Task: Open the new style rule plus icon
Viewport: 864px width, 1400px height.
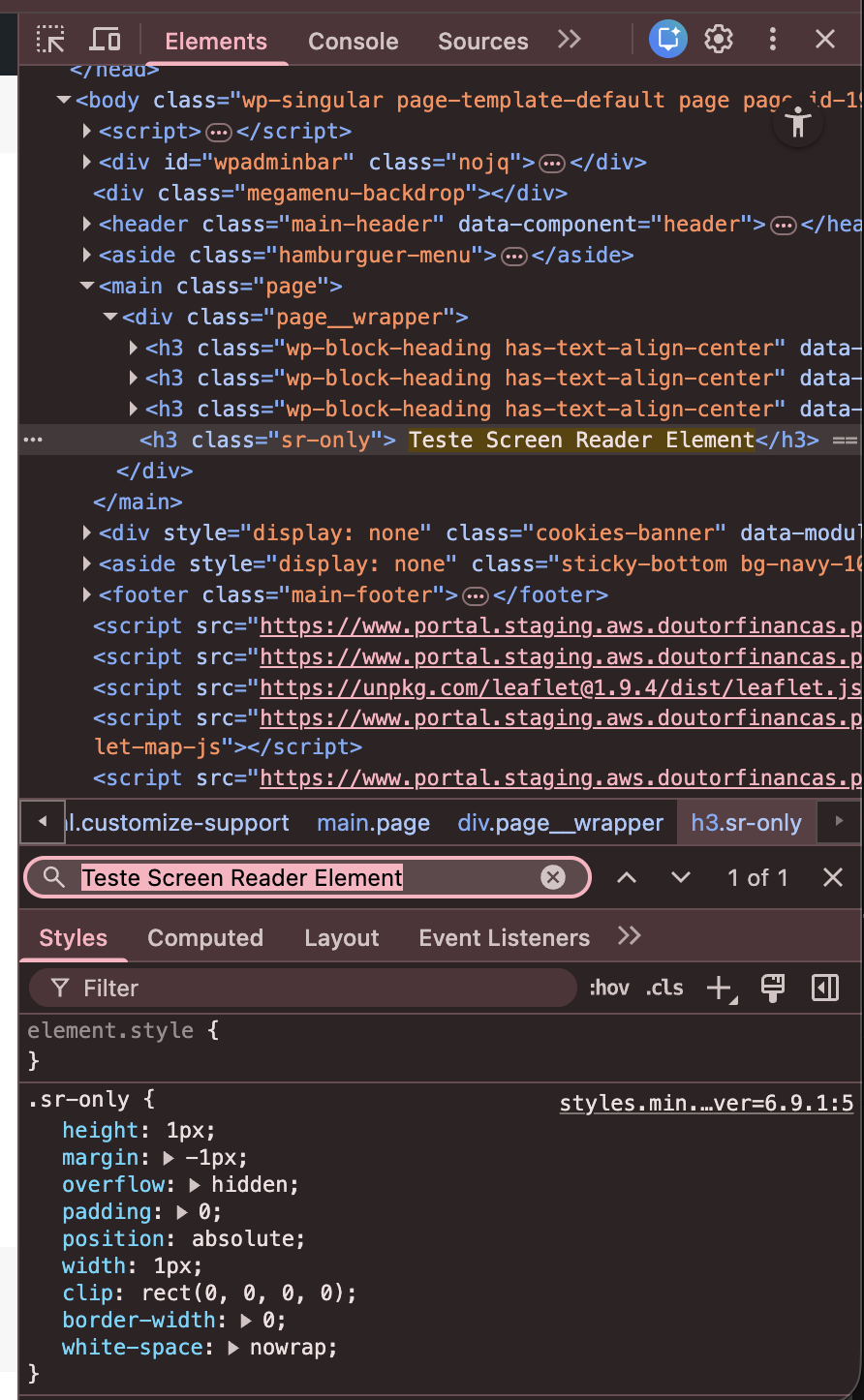Action: (720, 988)
